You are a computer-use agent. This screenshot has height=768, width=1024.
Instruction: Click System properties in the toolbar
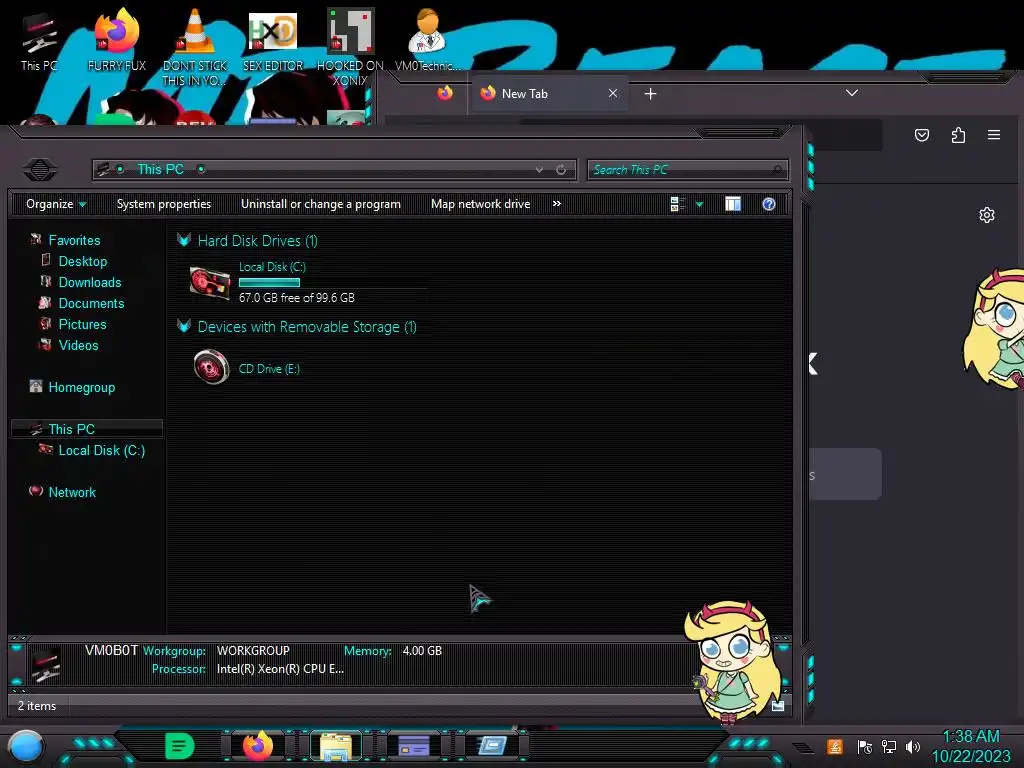tap(164, 204)
